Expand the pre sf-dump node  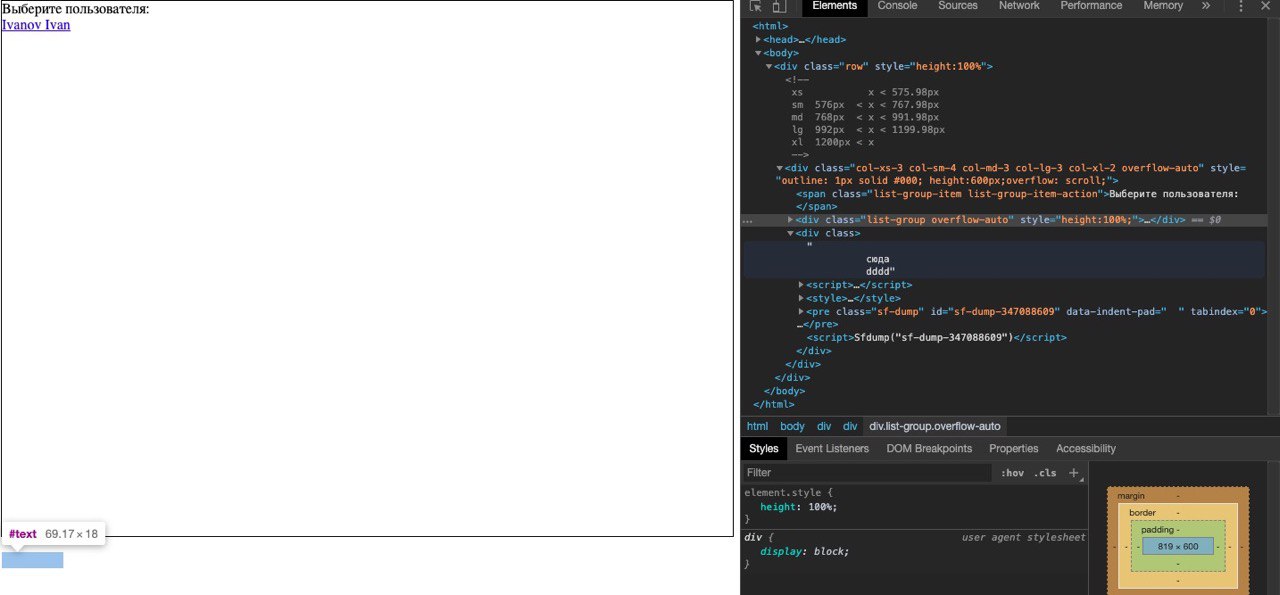[801, 311]
